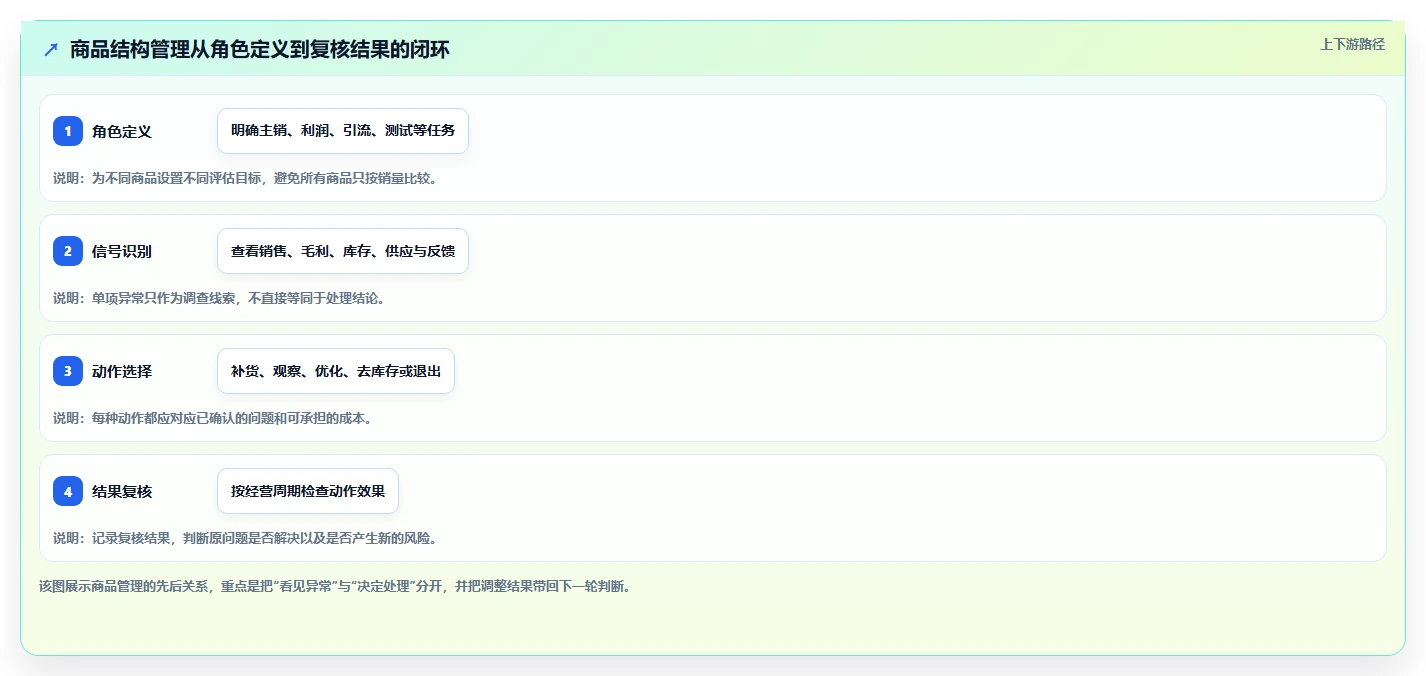The width and height of the screenshot is (1426, 676).
Task: Click the step 4 number badge
Action: 68,491
